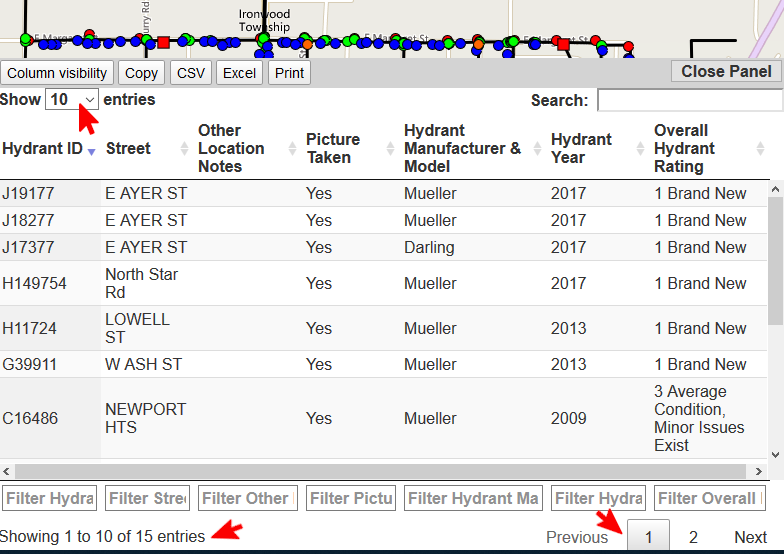Click the Next page button

coord(750,537)
